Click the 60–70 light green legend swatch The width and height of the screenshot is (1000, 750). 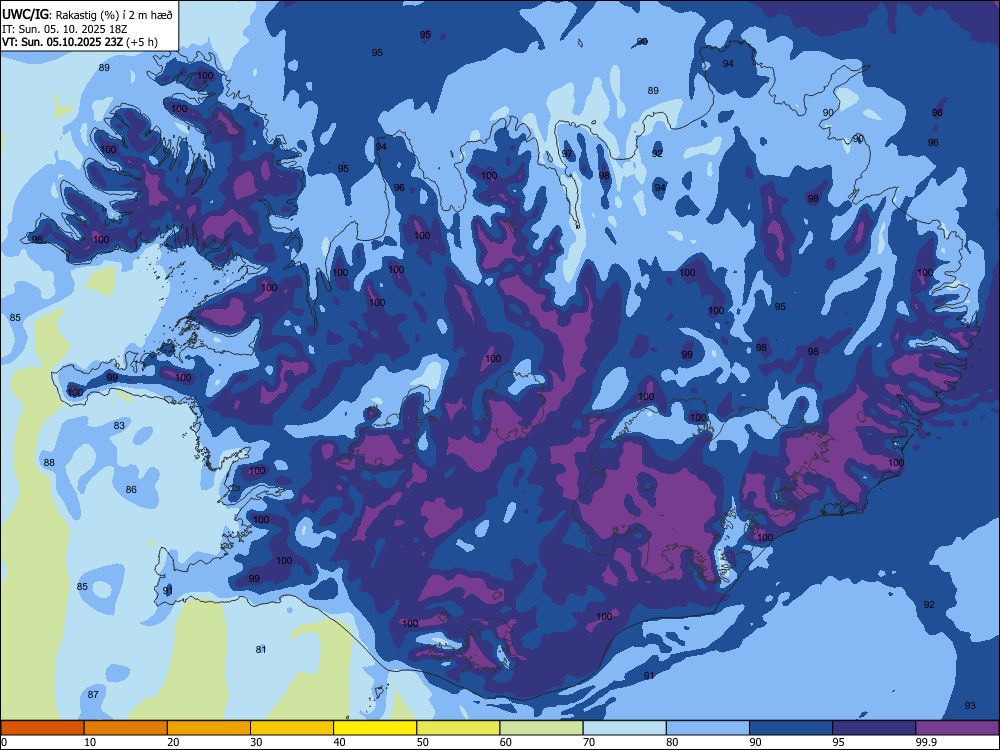point(541,728)
